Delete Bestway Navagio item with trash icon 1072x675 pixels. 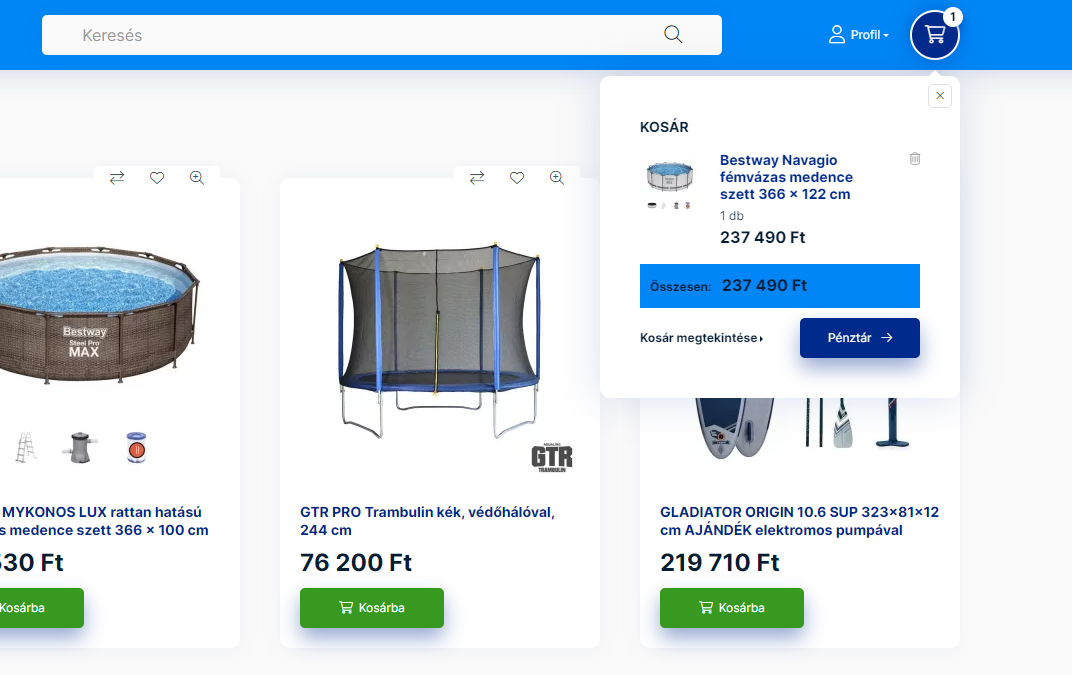coord(915,159)
